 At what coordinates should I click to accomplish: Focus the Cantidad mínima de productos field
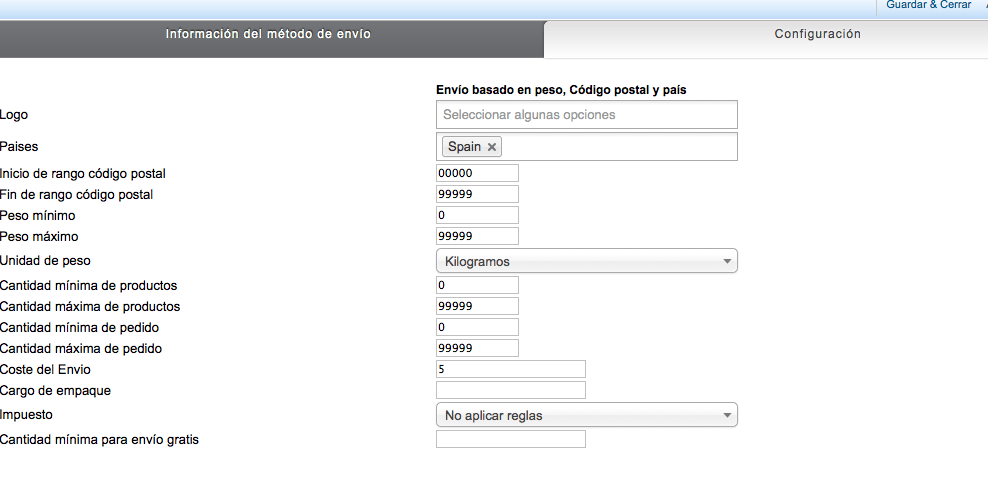(477, 285)
